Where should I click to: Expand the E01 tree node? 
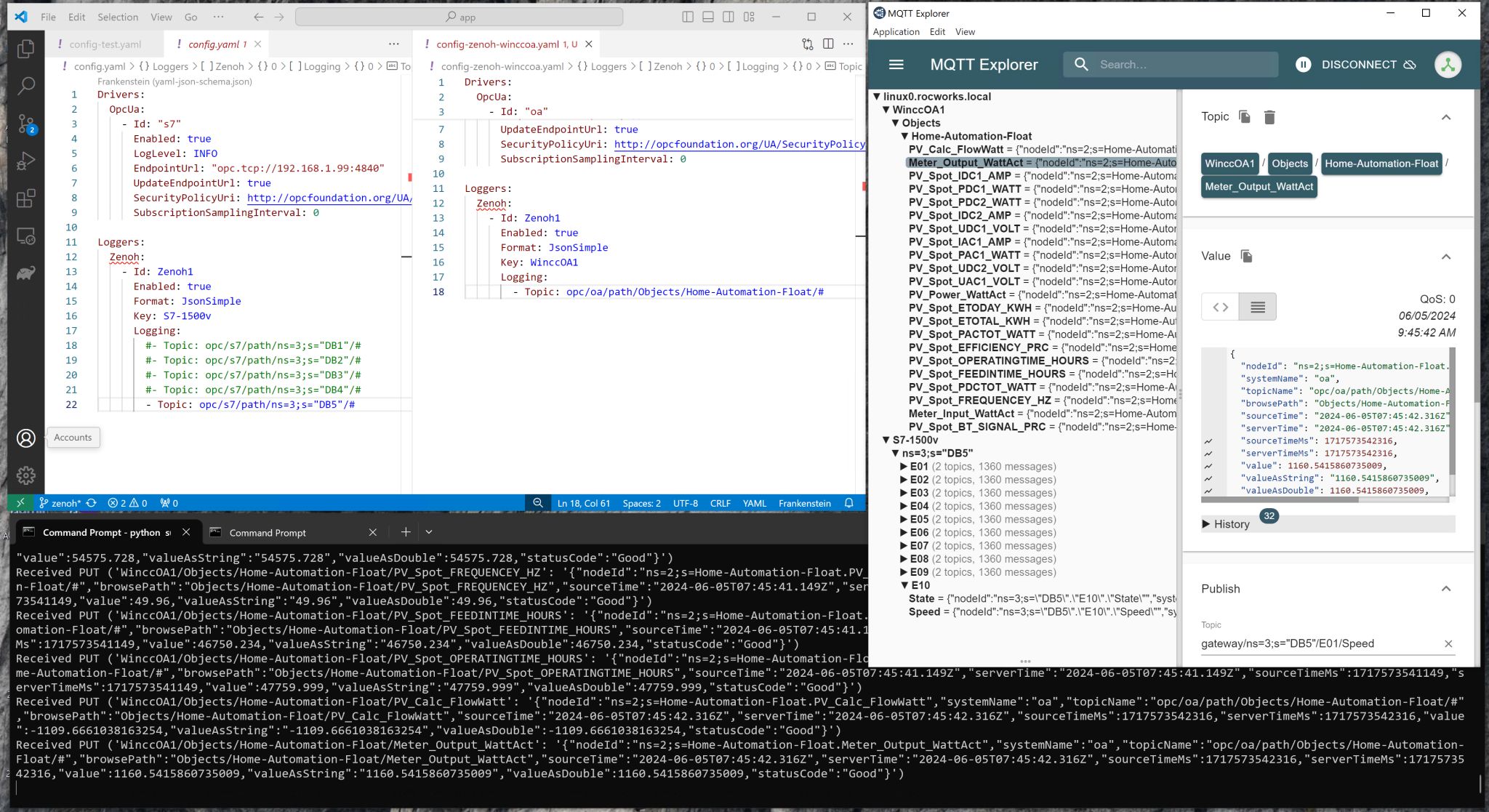click(x=904, y=467)
